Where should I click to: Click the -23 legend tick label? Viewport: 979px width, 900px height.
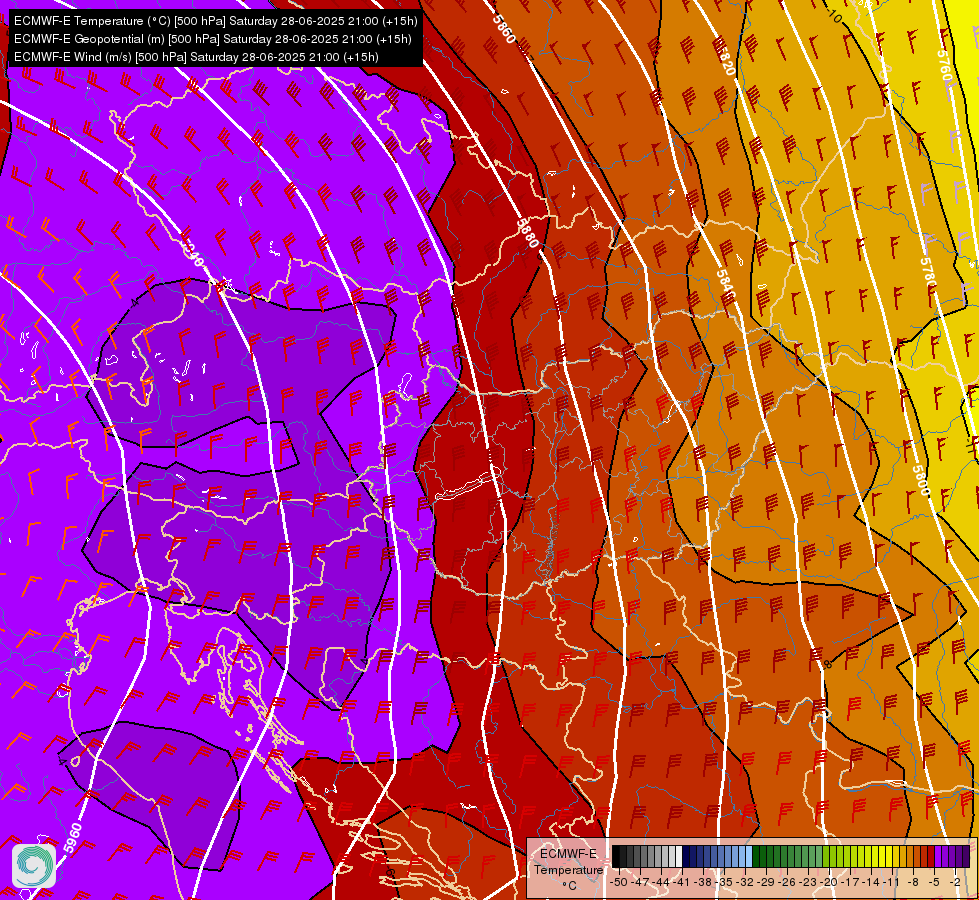(809, 882)
